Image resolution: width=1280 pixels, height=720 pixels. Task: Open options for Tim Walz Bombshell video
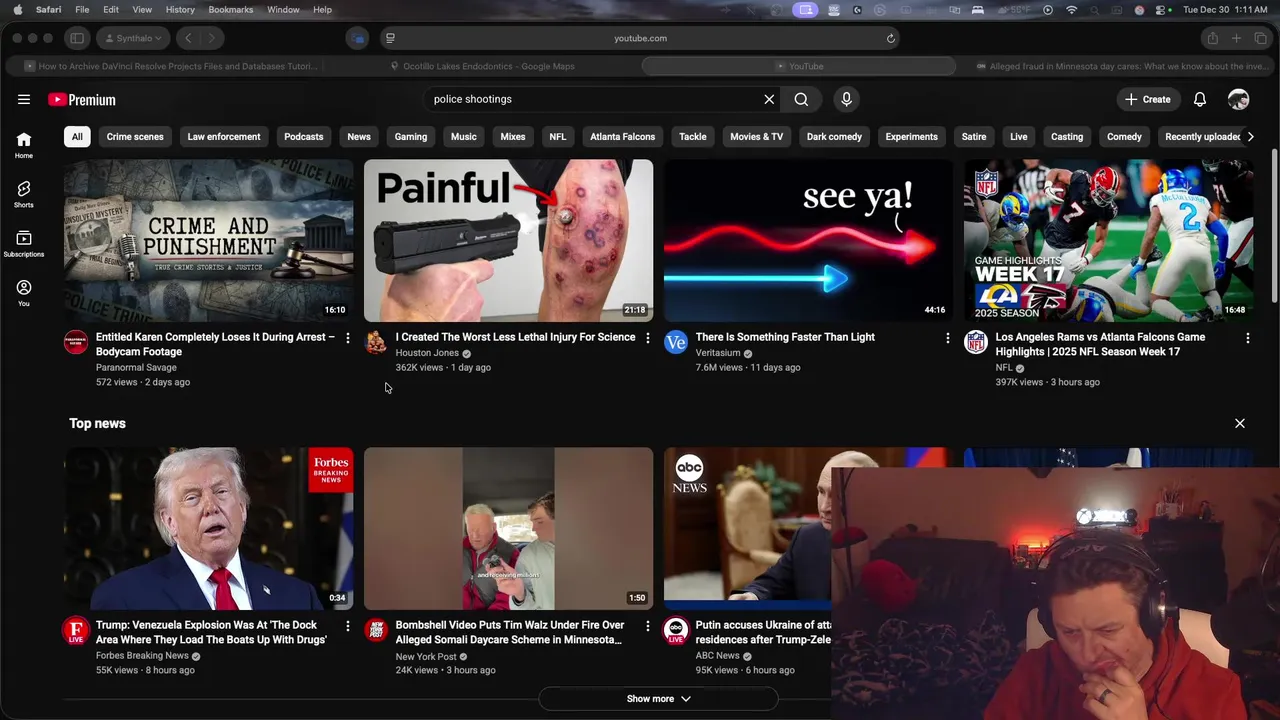click(x=648, y=626)
